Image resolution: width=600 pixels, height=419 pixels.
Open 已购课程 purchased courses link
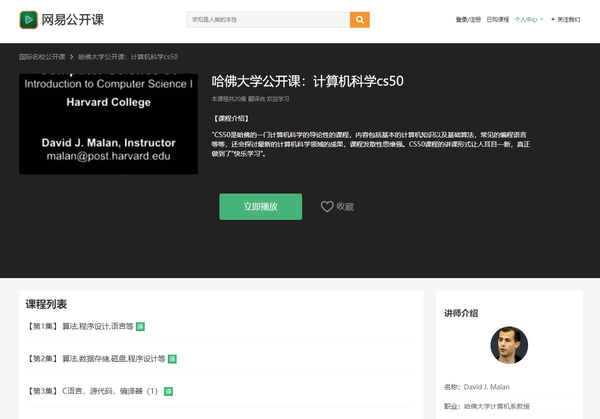point(497,20)
